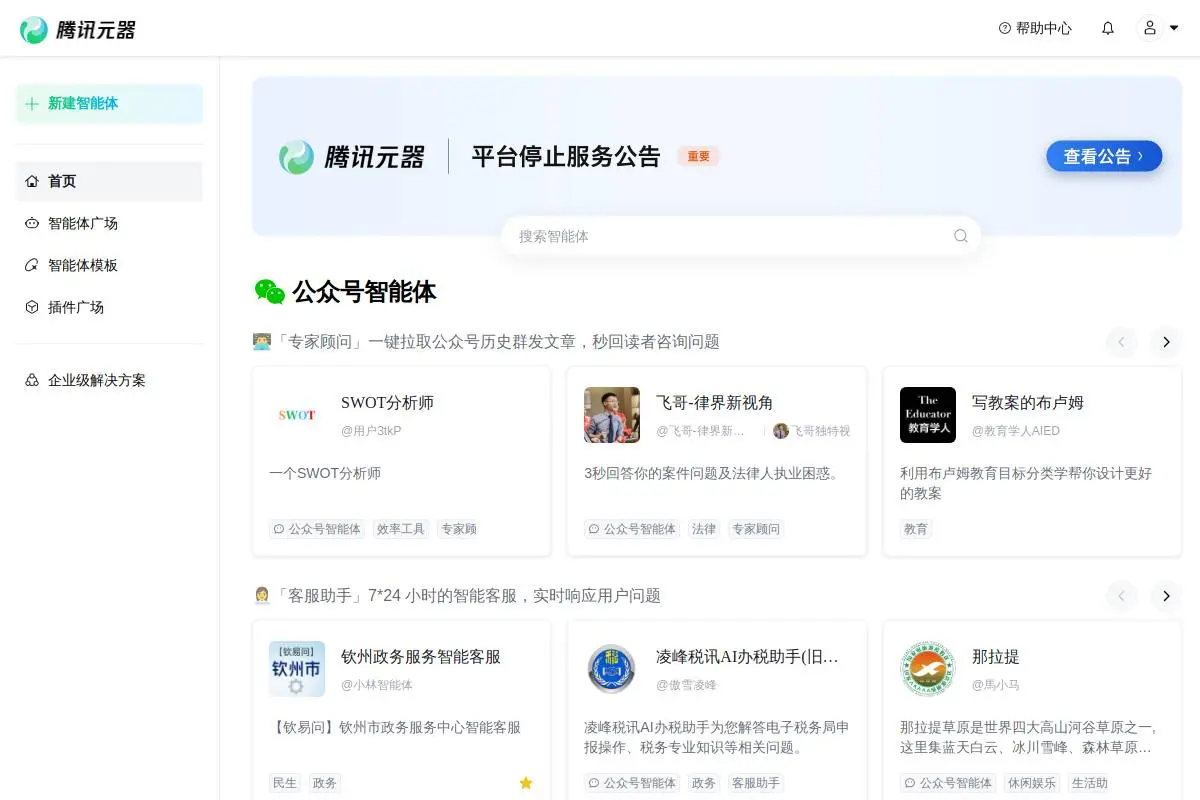Click 法律 tag on 飞哥 card
Image resolution: width=1200 pixels, height=800 pixels.
[x=704, y=529]
